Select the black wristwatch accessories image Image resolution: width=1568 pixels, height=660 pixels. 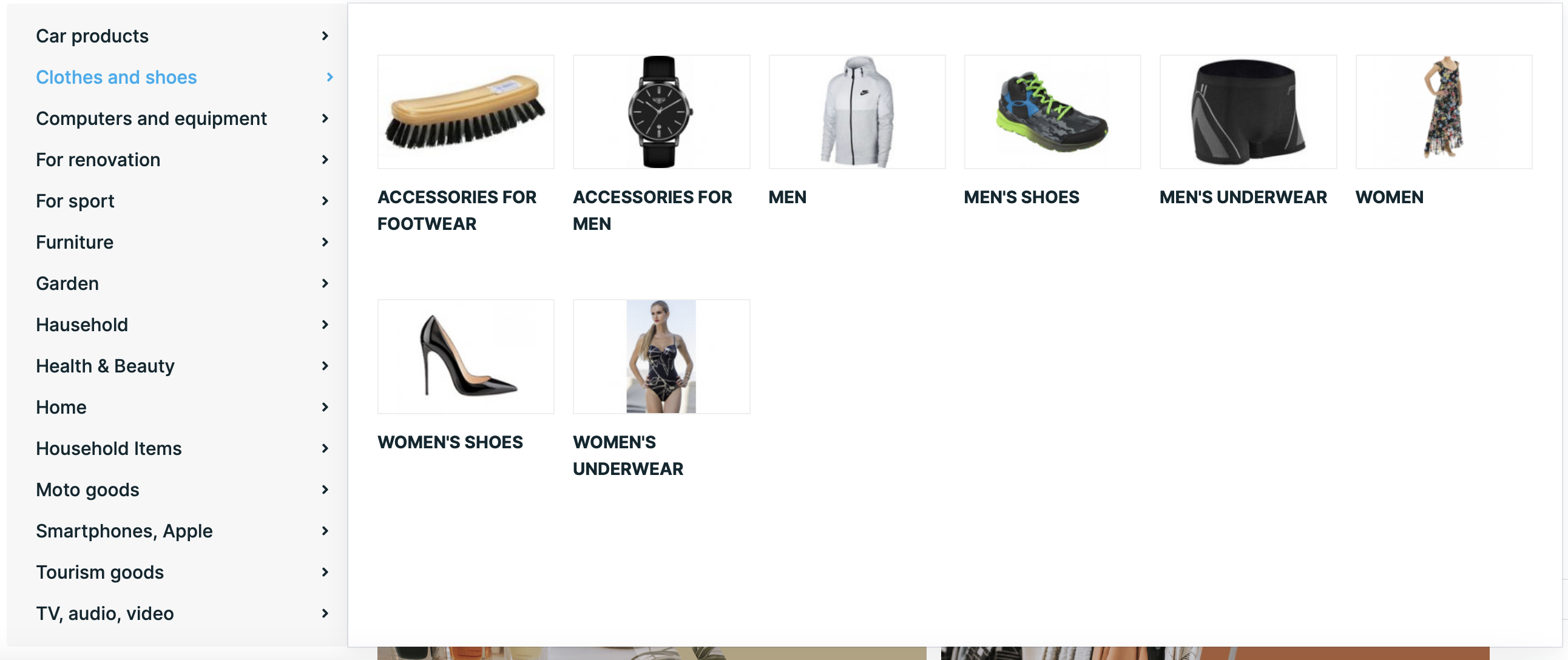(661, 112)
